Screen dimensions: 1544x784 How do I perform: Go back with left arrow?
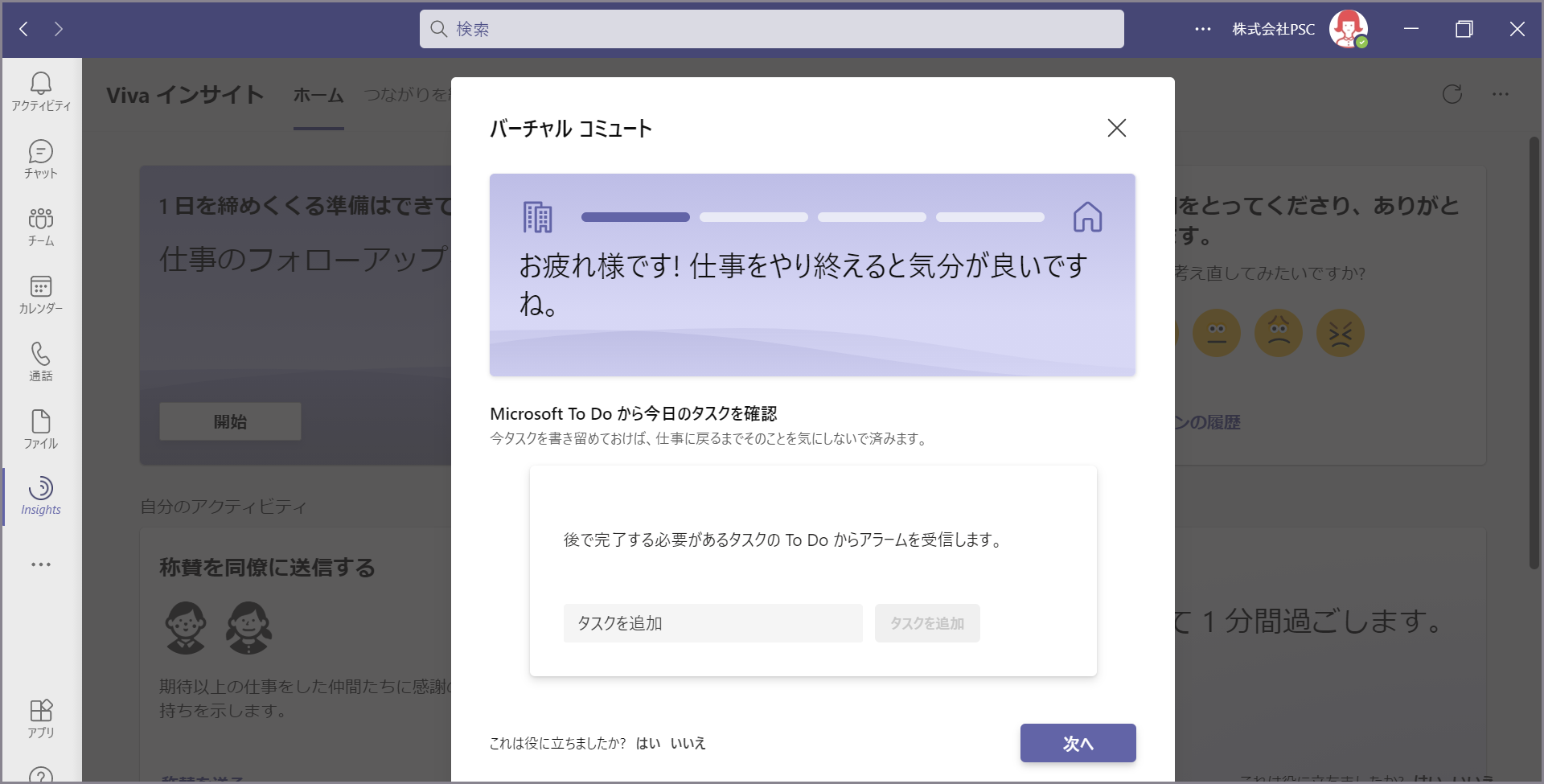click(24, 29)
